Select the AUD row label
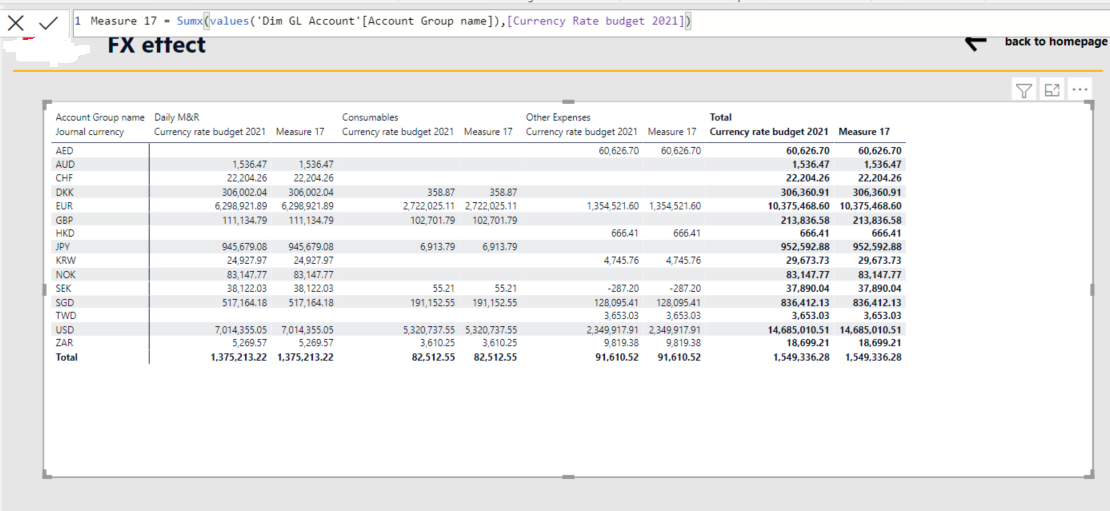This screenshot has height=511, width=1110. 65,164
